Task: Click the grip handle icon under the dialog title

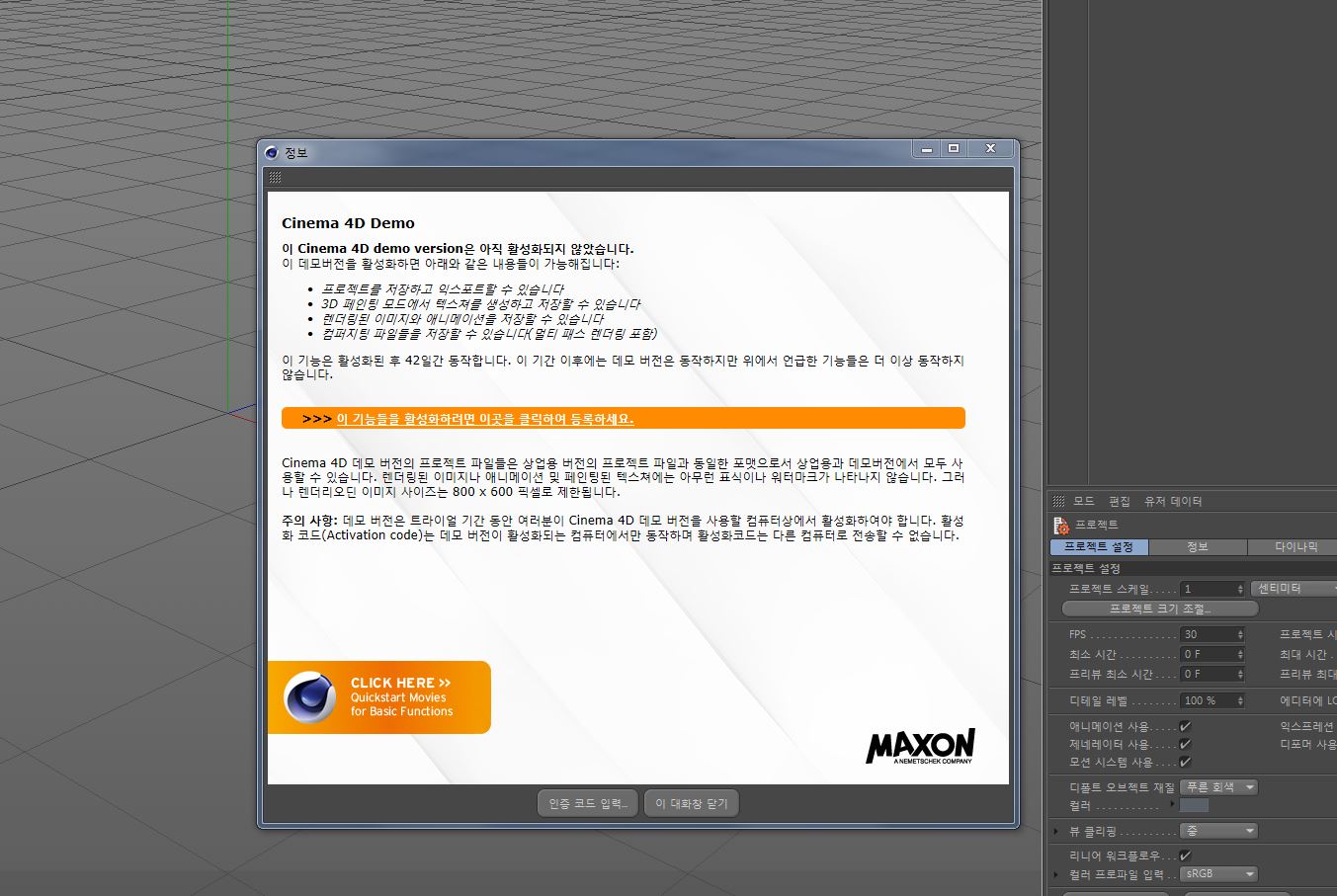Action: coord(276,178)
